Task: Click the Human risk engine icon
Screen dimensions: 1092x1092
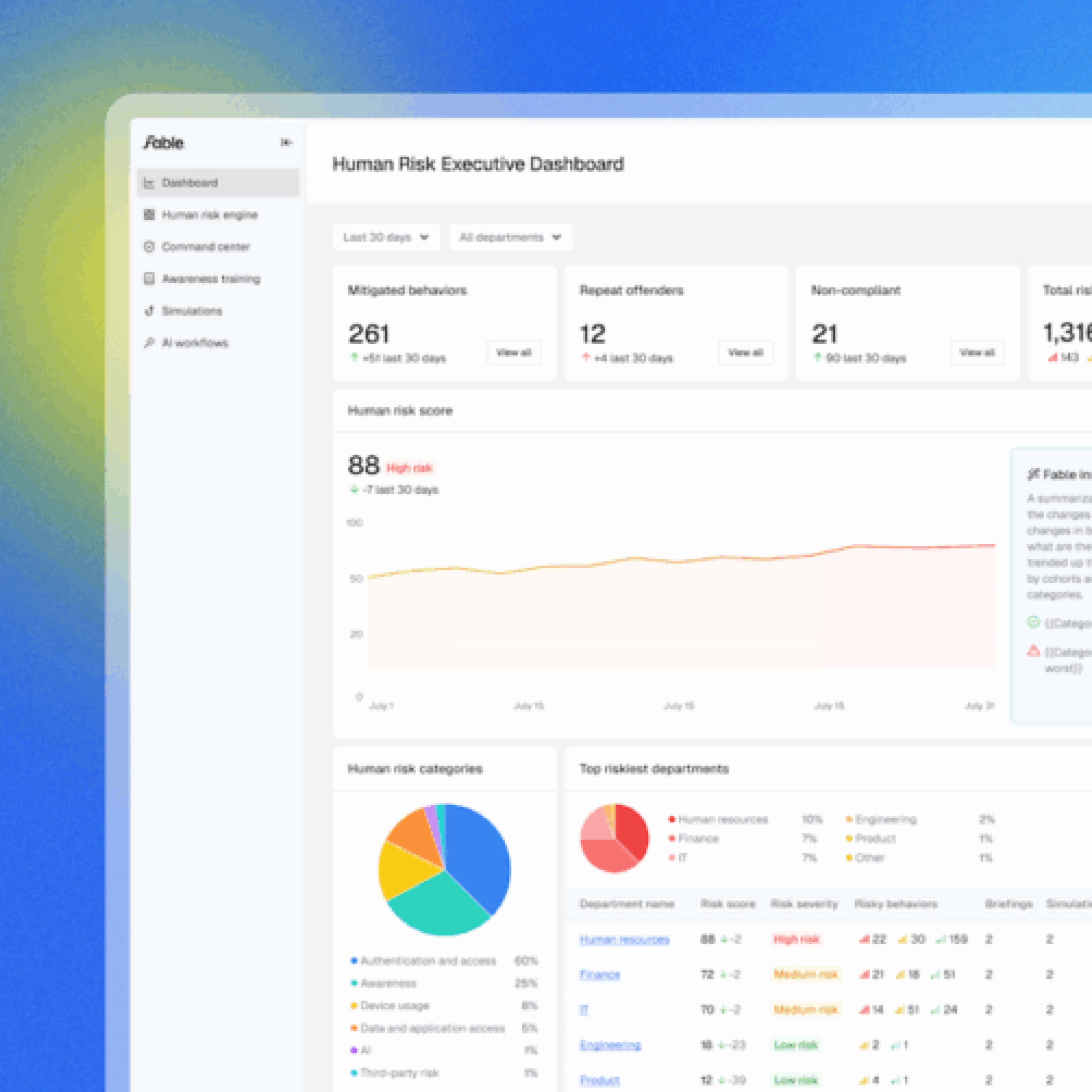Action: click(x=149, y=215)
